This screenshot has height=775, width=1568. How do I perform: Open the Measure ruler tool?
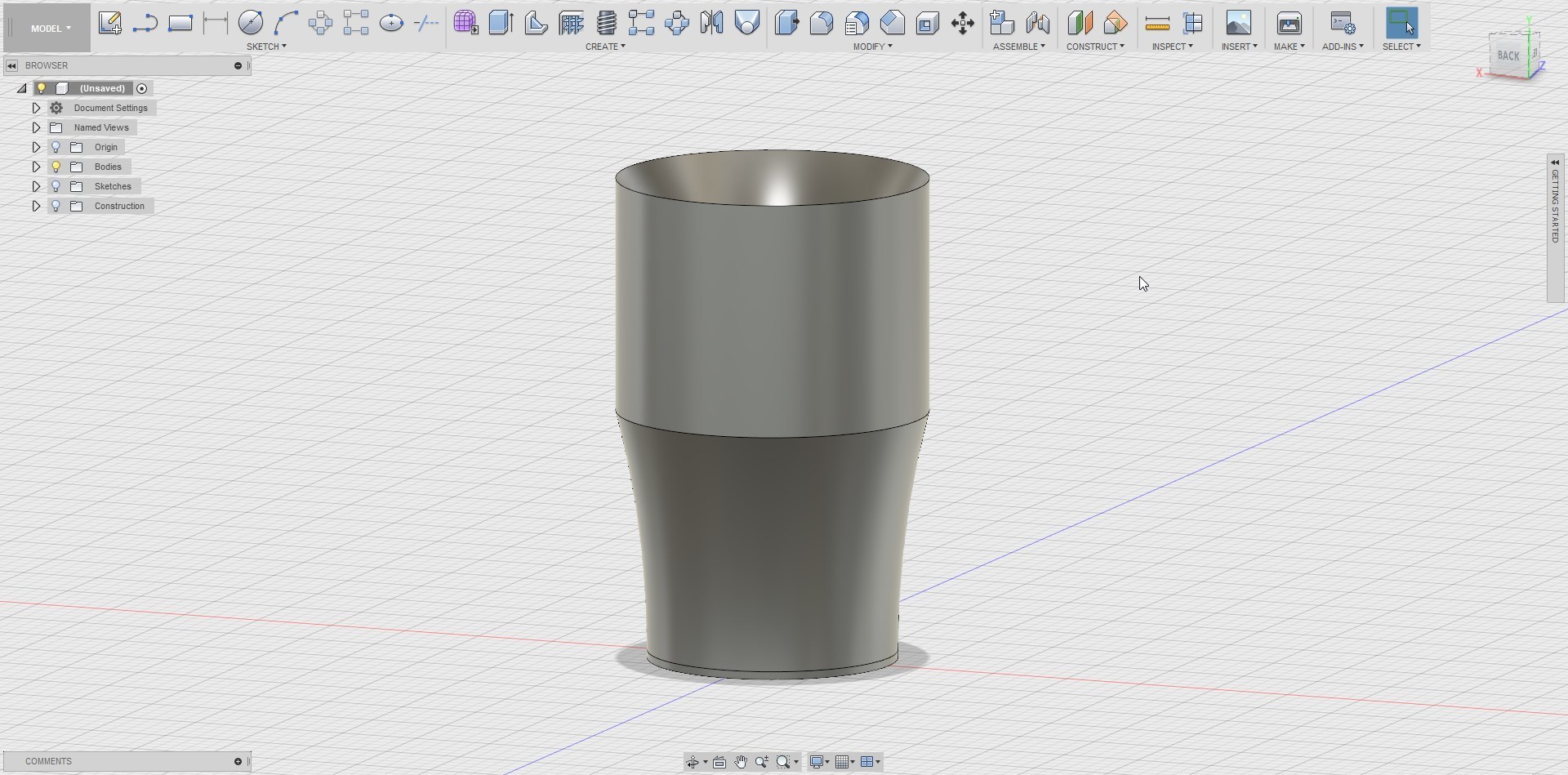pyautogui.click(x=1157, y=24)
